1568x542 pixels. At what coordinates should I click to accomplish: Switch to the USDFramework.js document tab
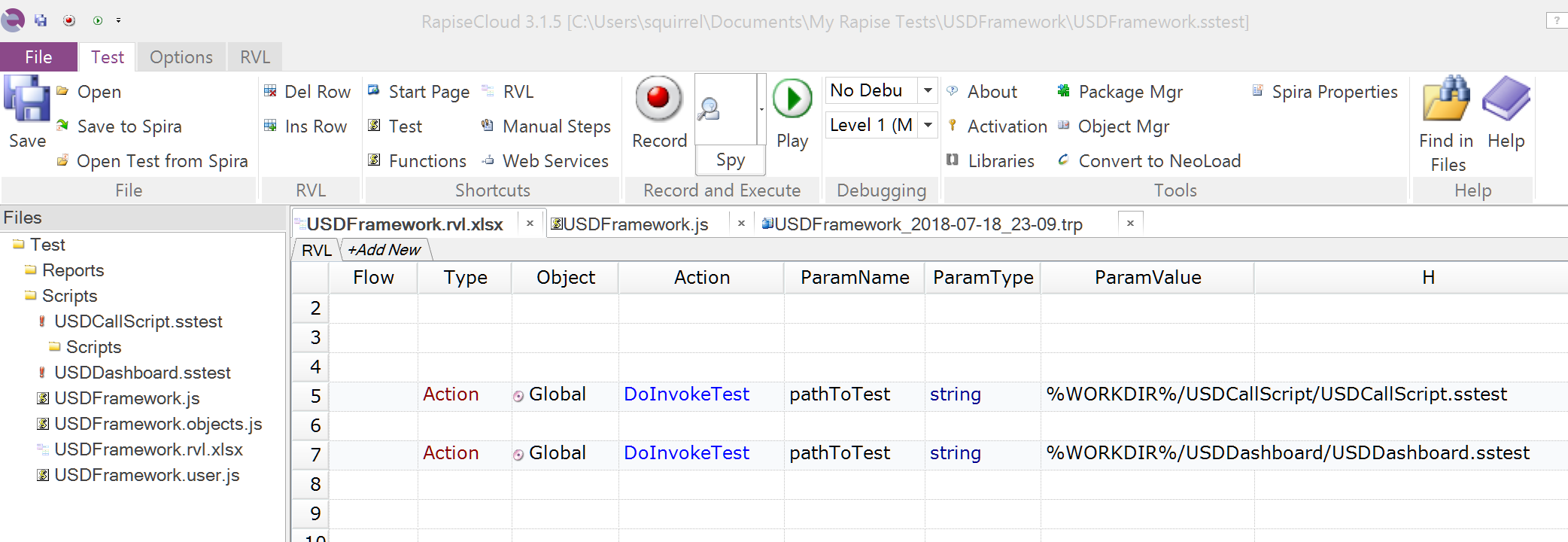pyautogui.click(x=636, y=224)
